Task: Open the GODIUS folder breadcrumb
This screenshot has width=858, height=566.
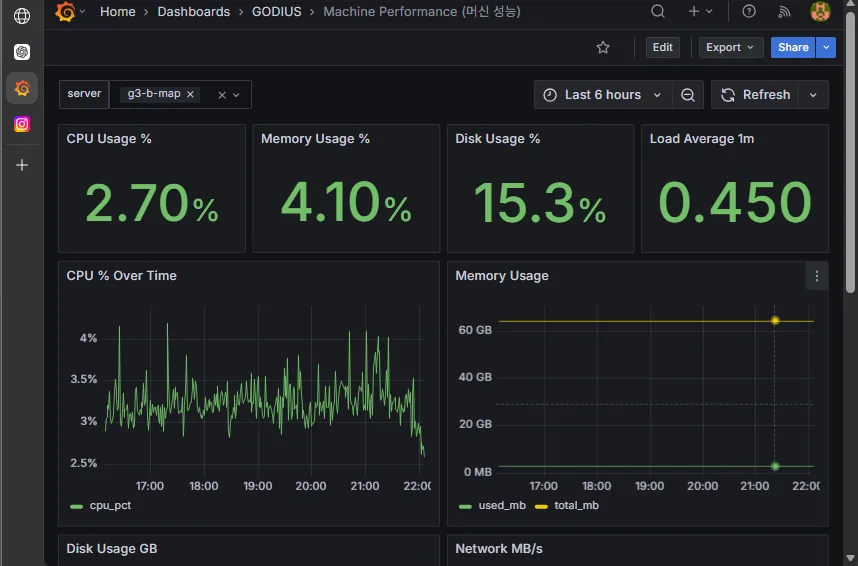Action: click(x=276, y=11)
